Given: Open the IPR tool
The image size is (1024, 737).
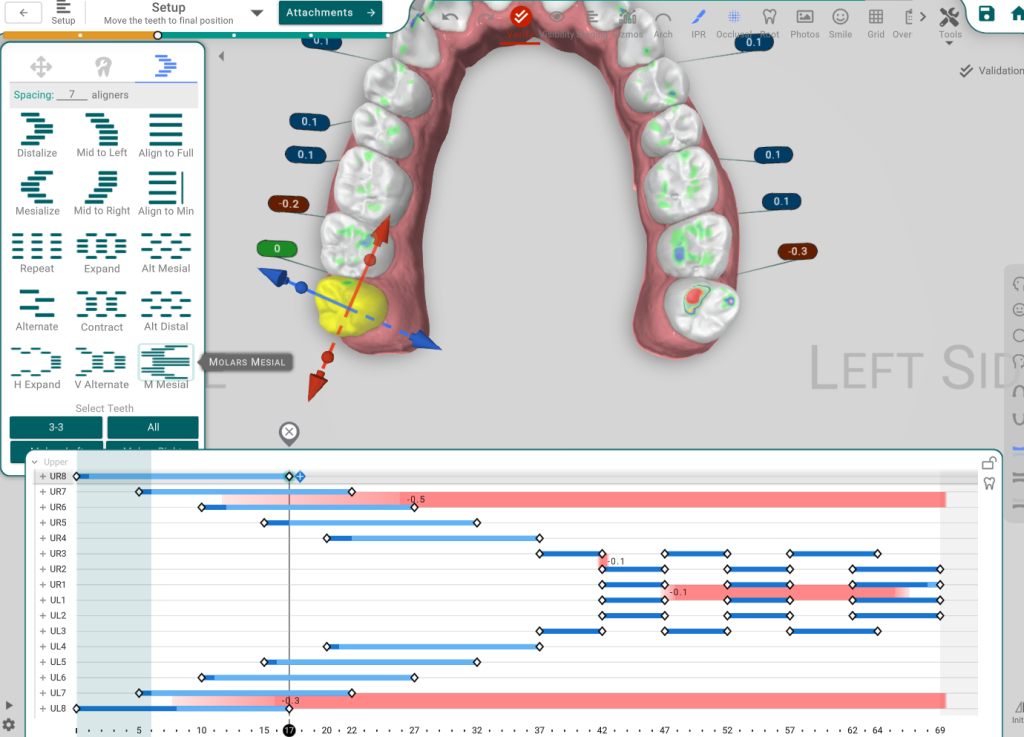Looking at the screenshot, I should 698,20.
